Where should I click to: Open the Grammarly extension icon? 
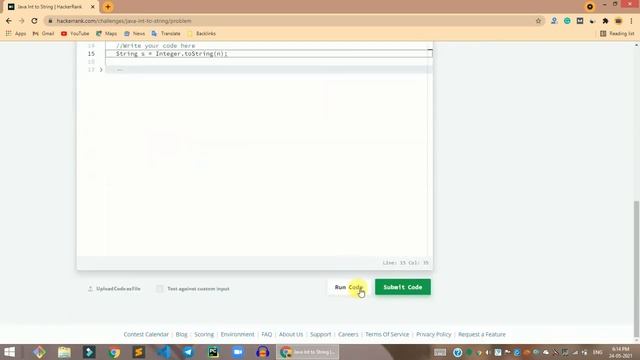pyautogui.click(x=567, y=21)
